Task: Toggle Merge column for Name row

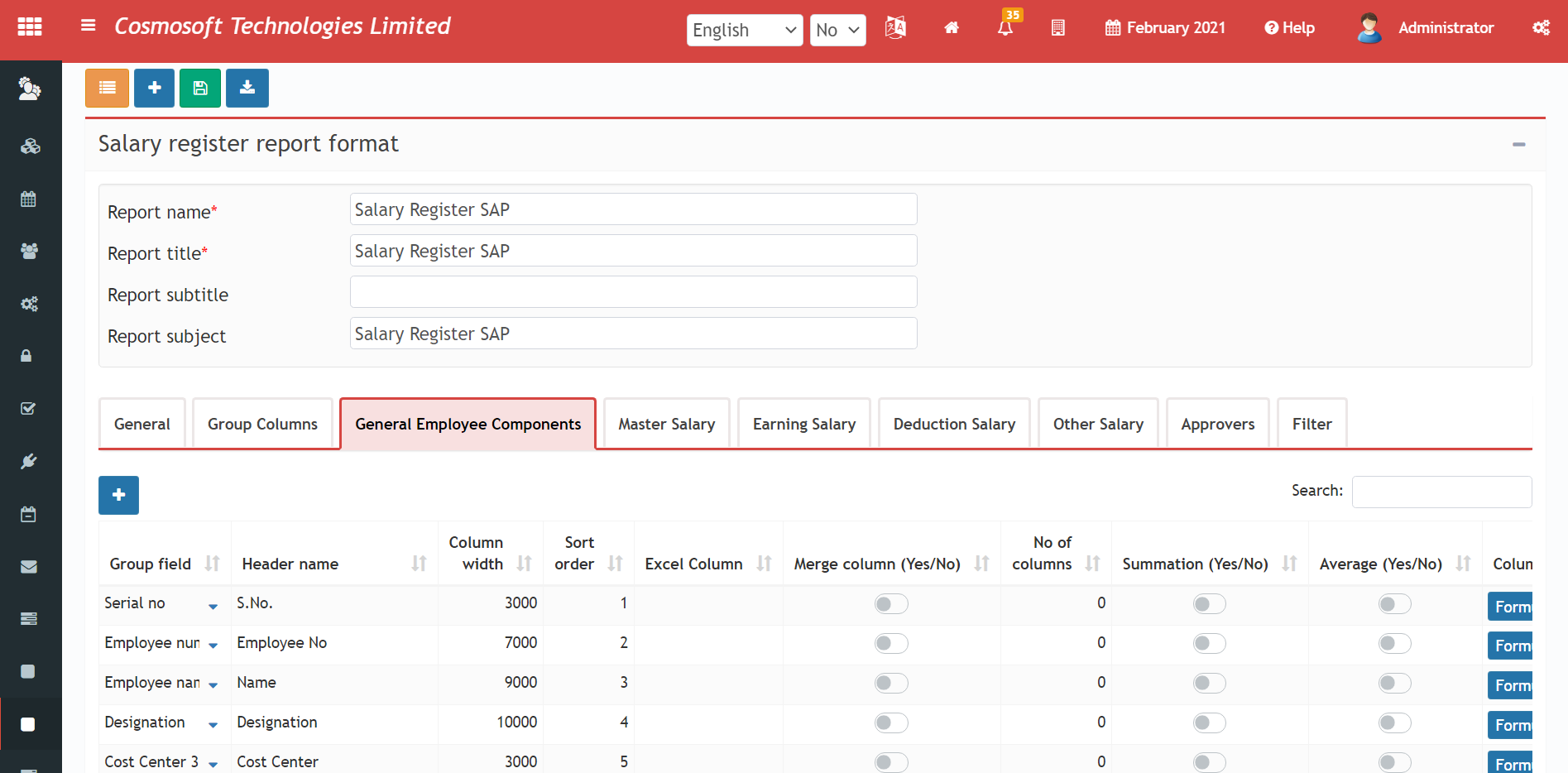Action: point(891,684)
